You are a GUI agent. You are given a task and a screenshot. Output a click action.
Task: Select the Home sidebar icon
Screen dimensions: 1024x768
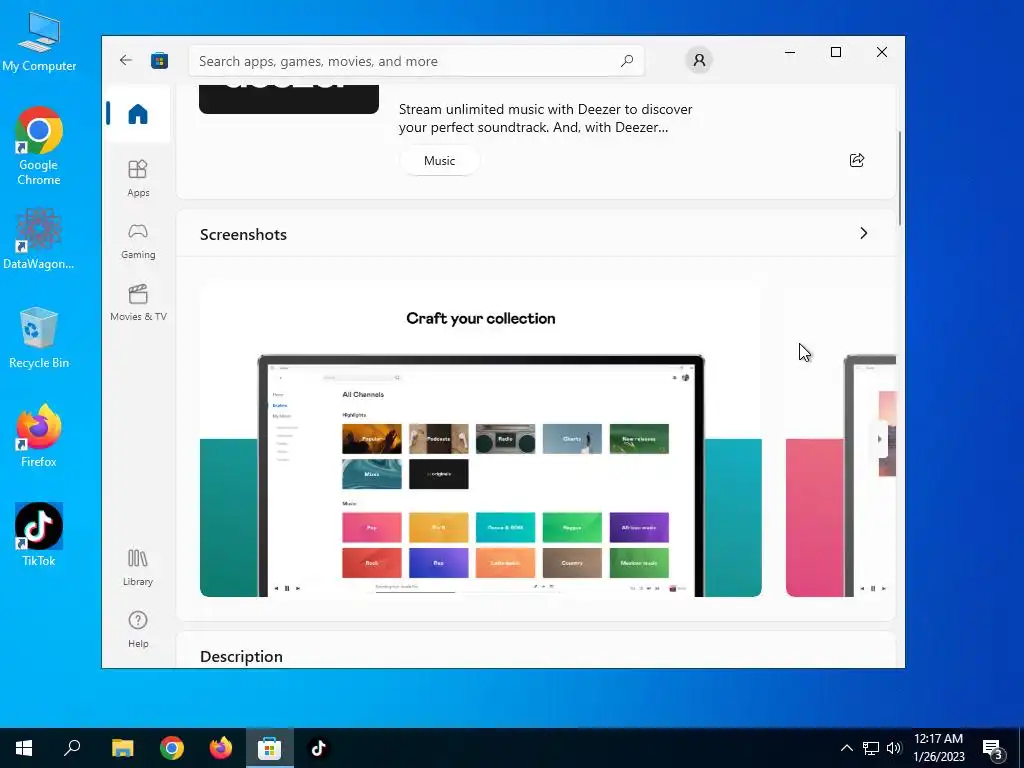pyautogui.click(x=138, y=114)
